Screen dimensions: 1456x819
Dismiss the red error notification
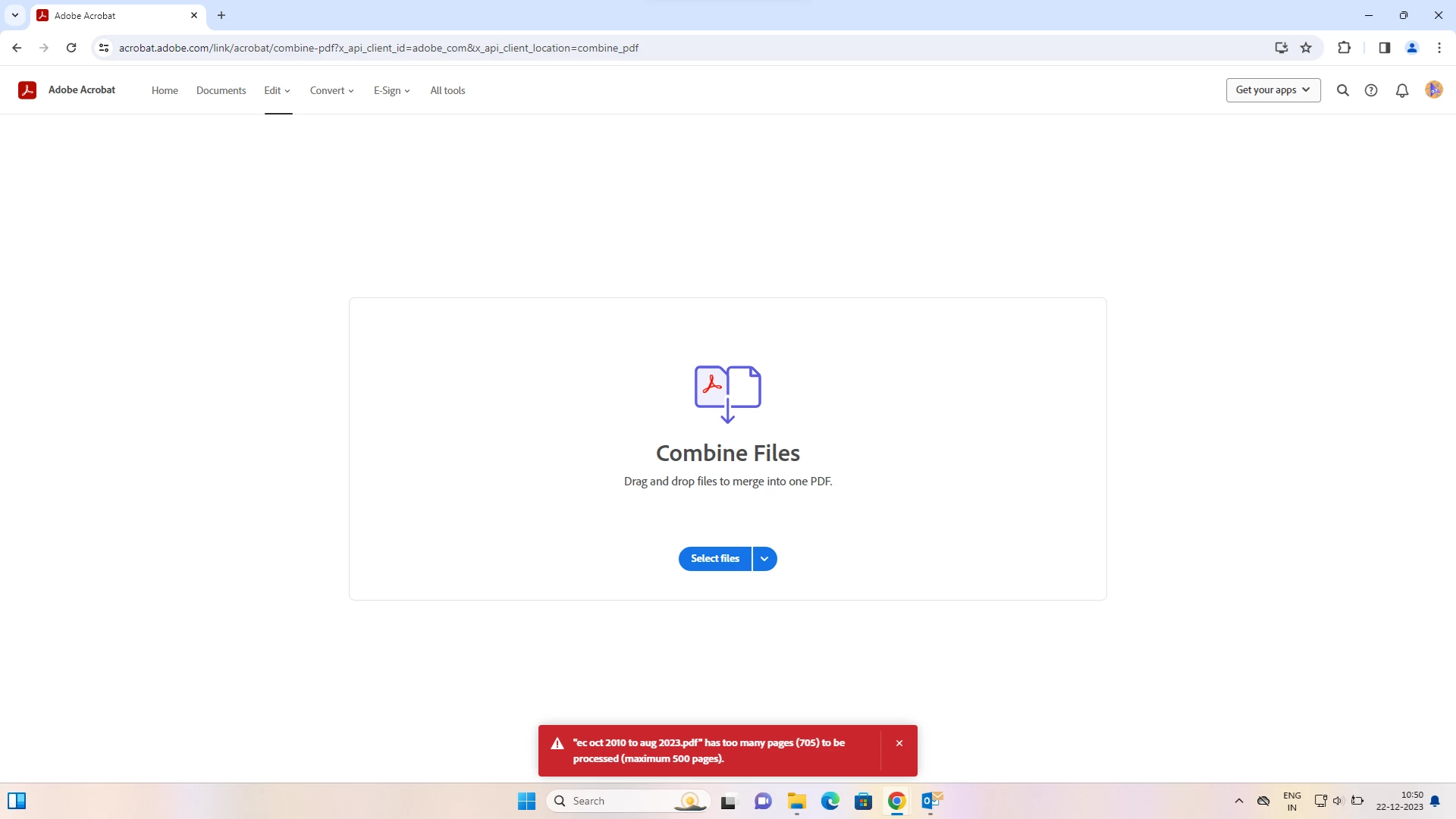(x=899, y=743)
